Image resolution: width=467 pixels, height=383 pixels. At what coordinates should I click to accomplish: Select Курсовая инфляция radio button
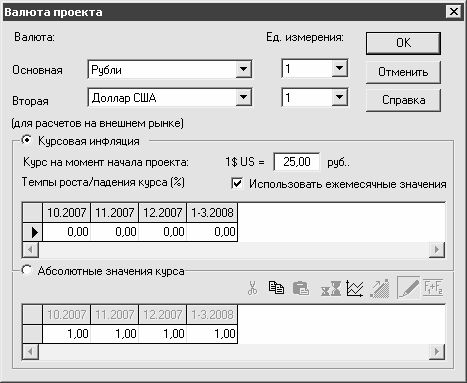tap(27, 140)
